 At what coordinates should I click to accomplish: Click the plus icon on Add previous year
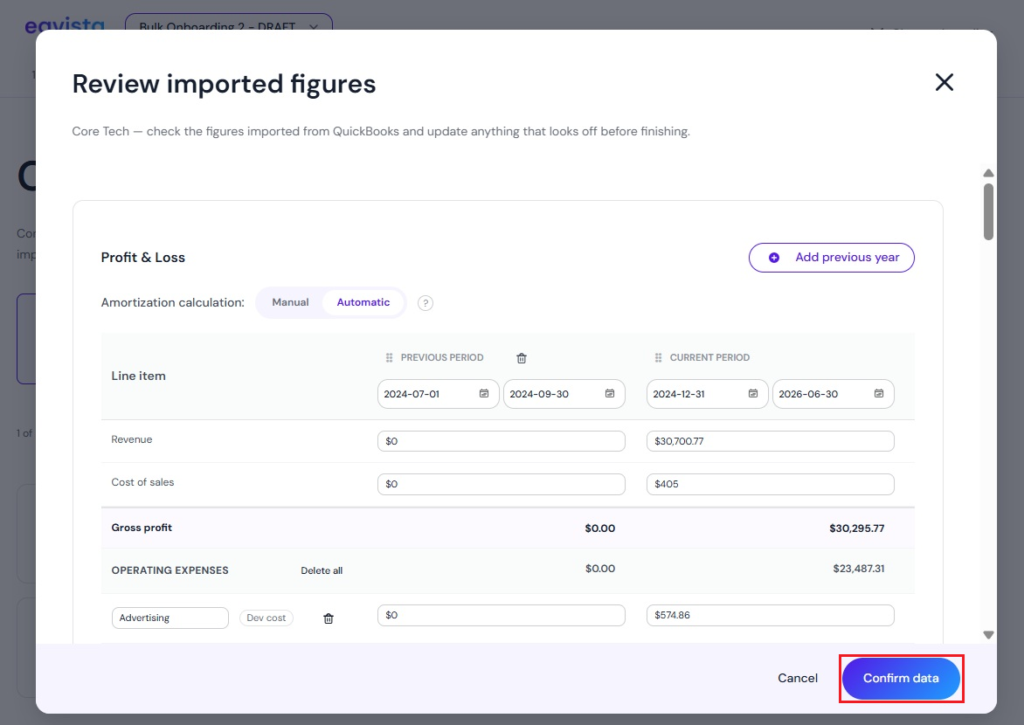point(774,257)
